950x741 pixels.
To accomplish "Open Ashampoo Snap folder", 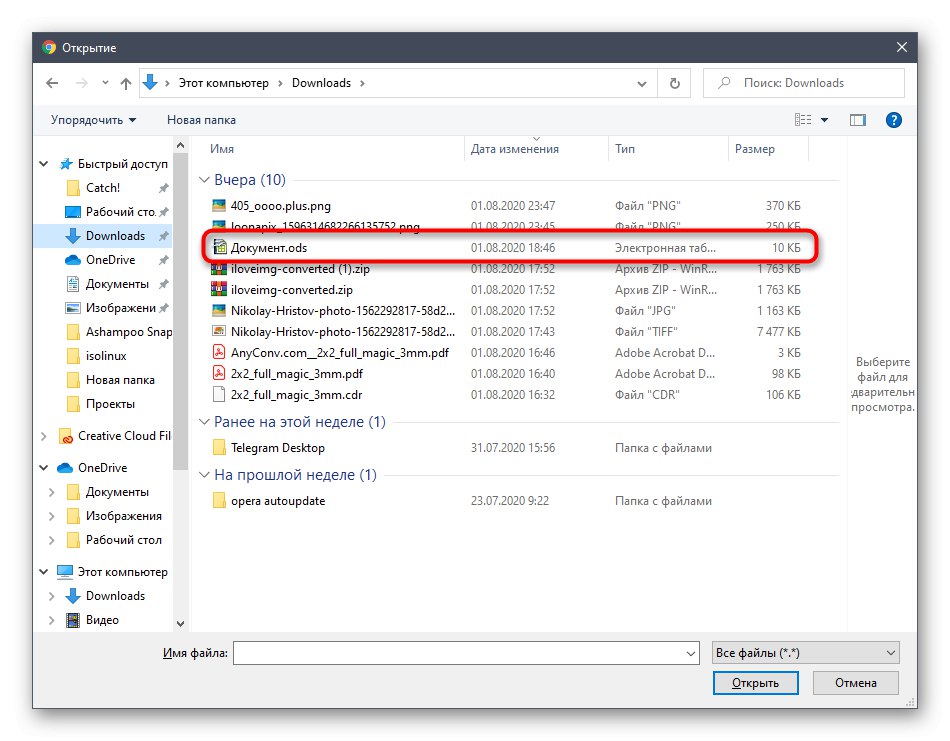I will click(118, 331).
